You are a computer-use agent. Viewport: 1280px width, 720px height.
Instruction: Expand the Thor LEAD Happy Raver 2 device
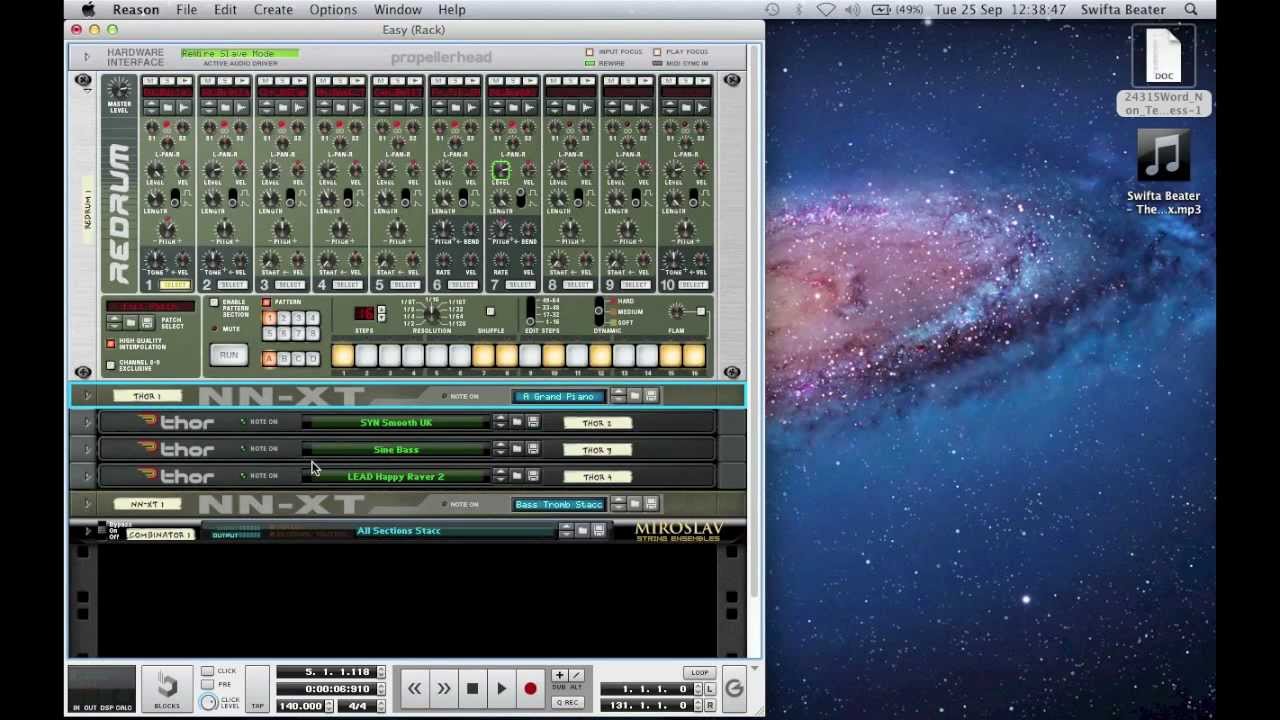[x=87, y=476]
